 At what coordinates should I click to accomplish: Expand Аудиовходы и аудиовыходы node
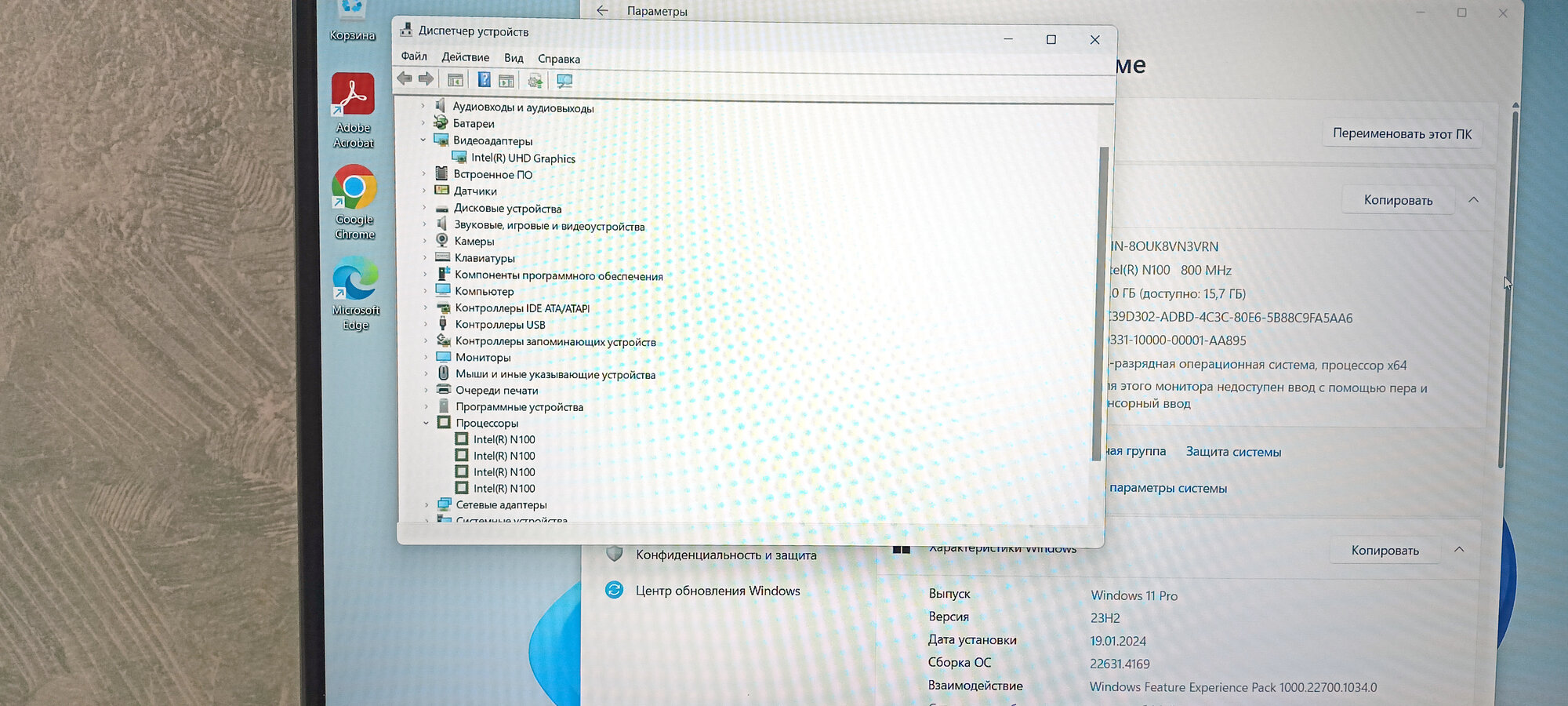pos(423,106)
